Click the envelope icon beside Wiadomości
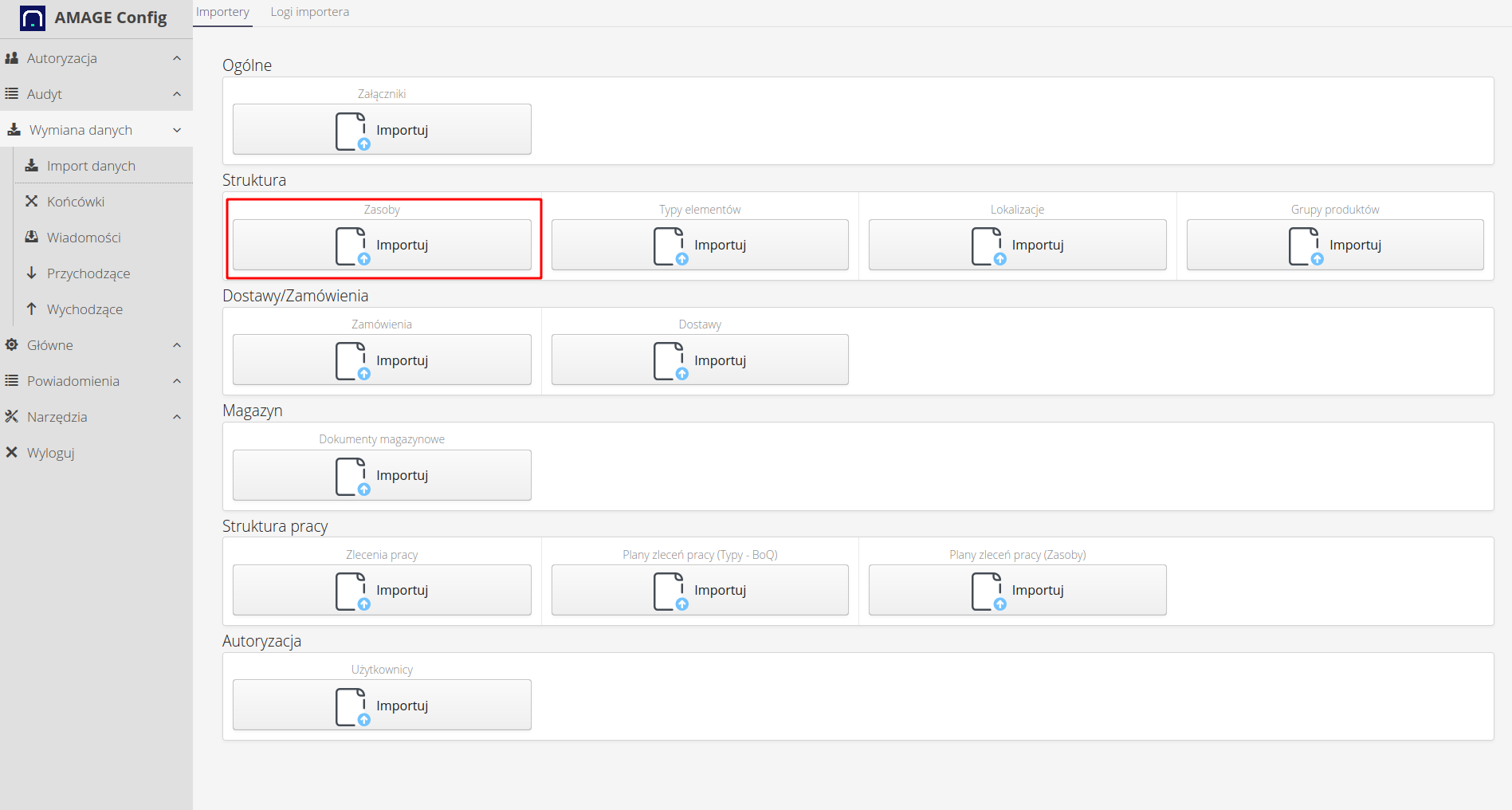The height and width of the screenshot is (810, 1512). 32,237
